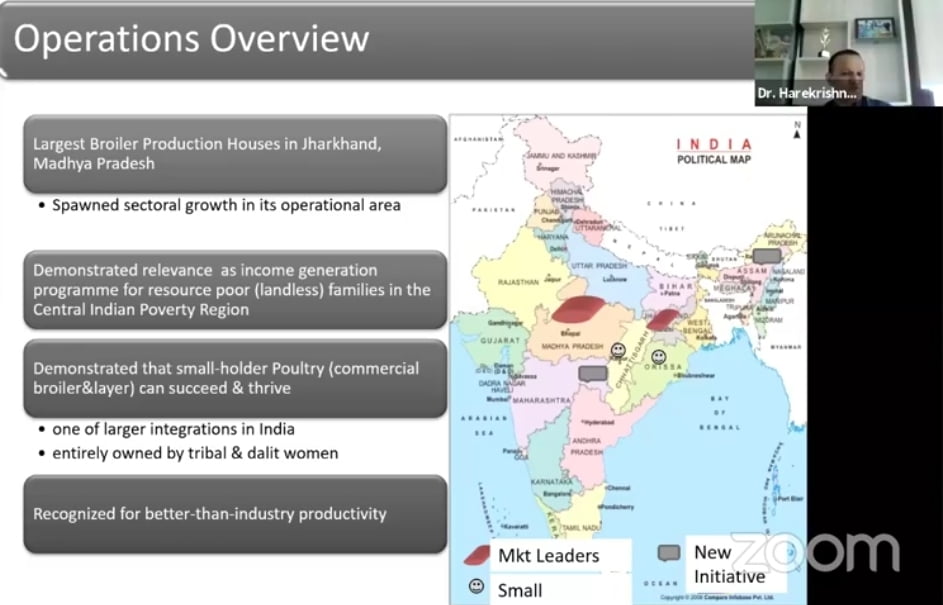Click the red Mkt Leaders legend icon
This screenshot has height=605, width=943.
[x=478, y=554]
